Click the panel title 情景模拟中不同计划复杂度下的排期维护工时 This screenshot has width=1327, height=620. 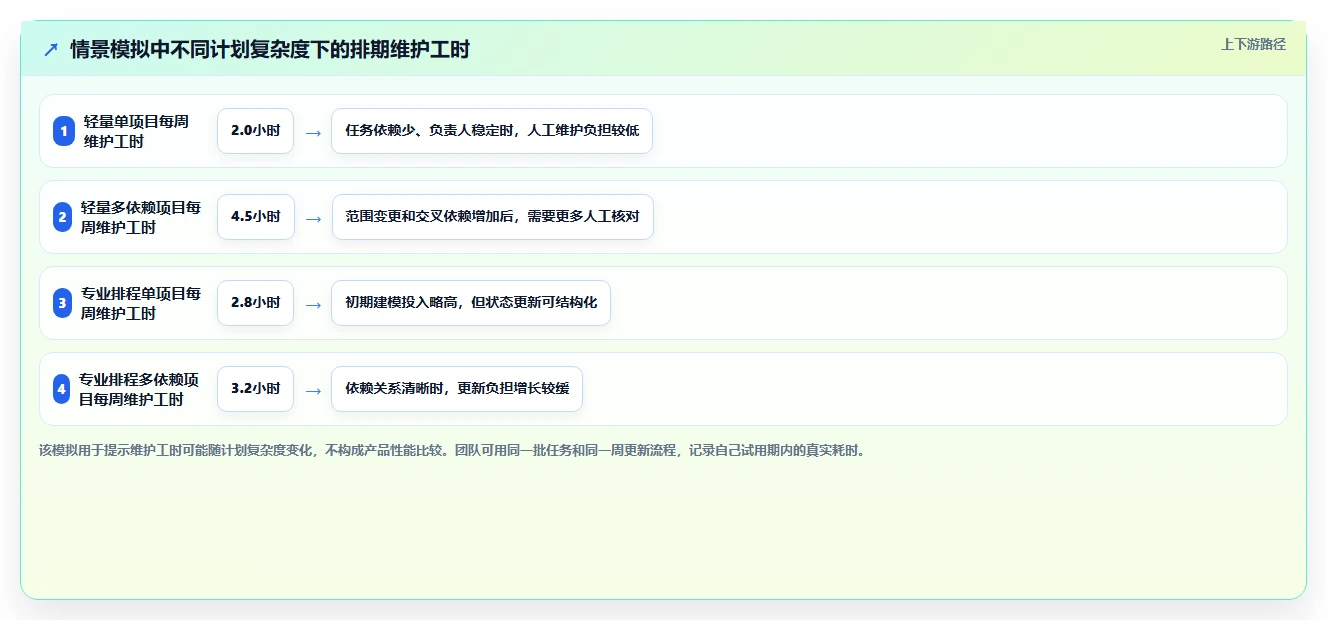click(x=270, y=49)
